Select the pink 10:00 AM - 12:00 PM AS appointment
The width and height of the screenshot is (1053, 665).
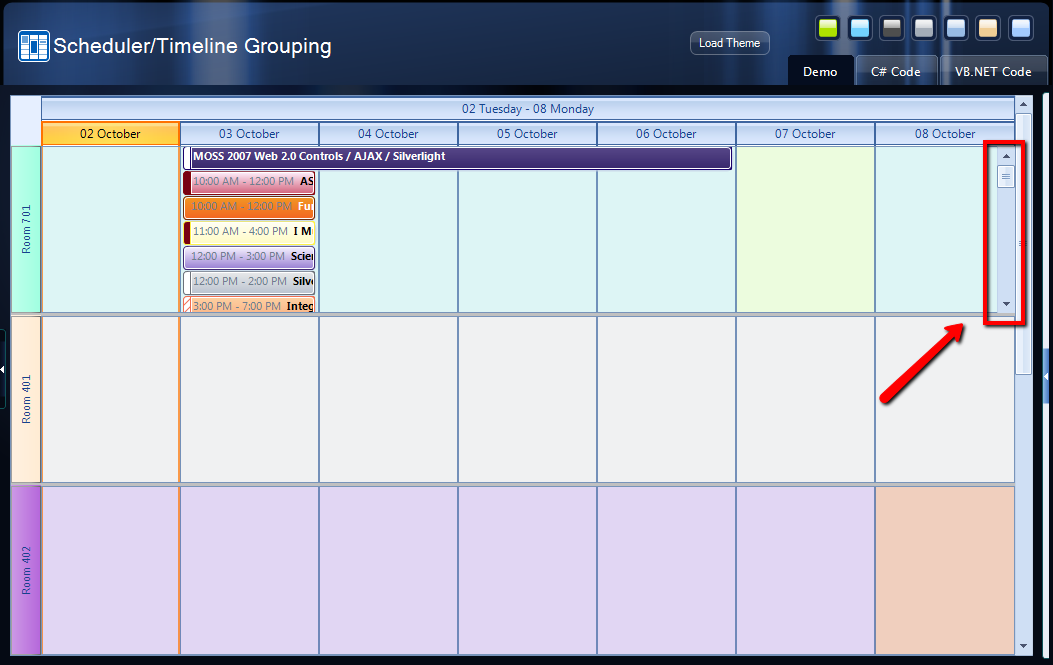[x=248, y=182]
